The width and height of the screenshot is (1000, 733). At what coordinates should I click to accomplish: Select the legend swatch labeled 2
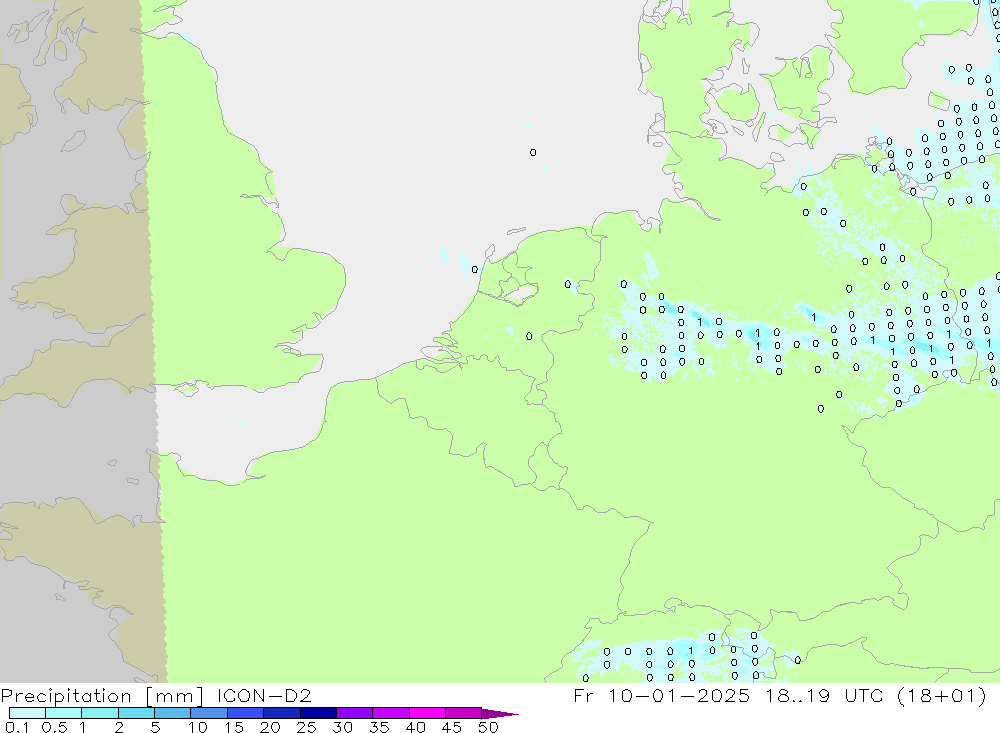point(136,713)
